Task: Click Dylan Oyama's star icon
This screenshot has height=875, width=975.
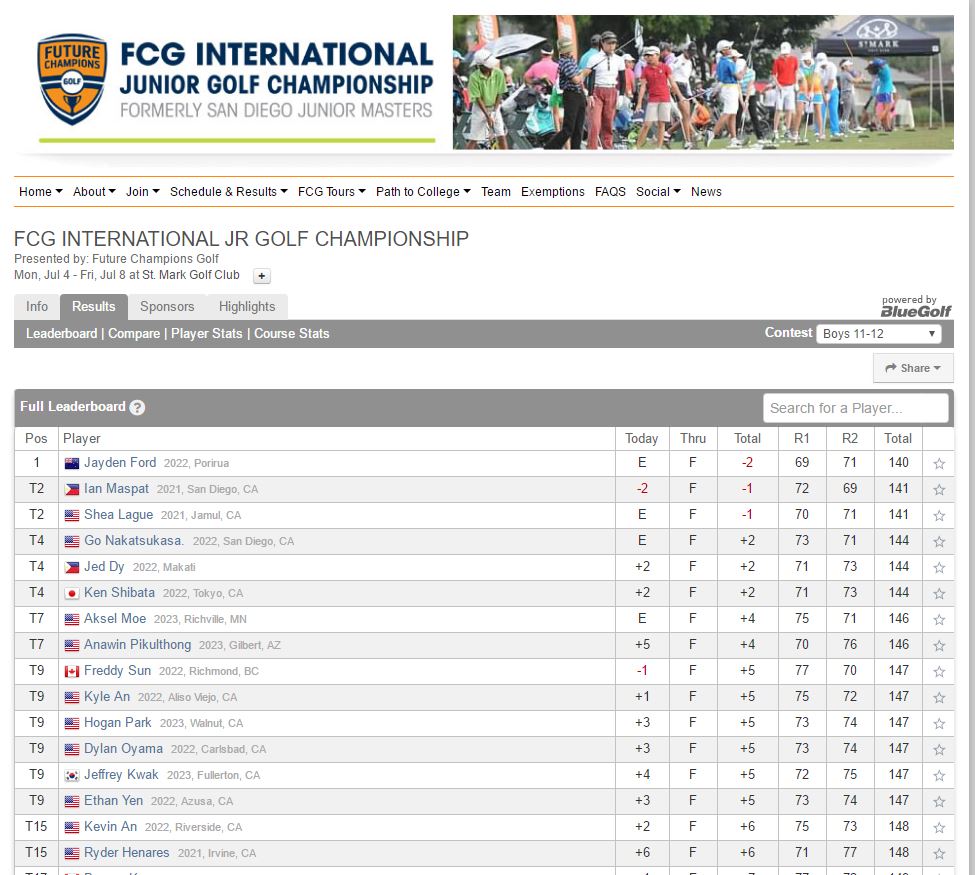Action: coord(939,750)
